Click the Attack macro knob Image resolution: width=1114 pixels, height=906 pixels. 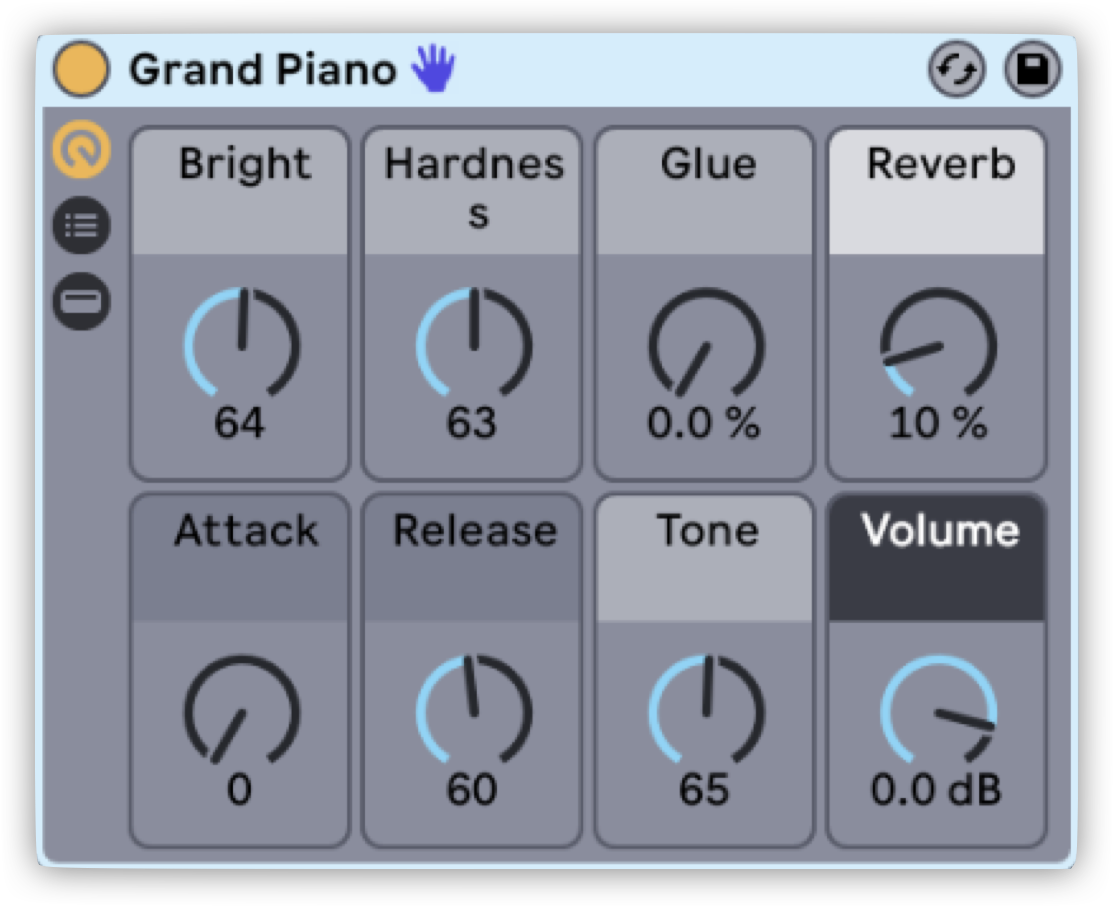click(x=242, y=710)
